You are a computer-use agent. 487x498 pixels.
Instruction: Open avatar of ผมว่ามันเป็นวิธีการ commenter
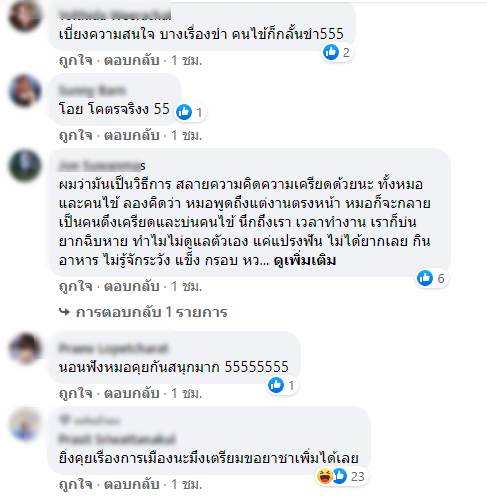[x=25, y=166]
